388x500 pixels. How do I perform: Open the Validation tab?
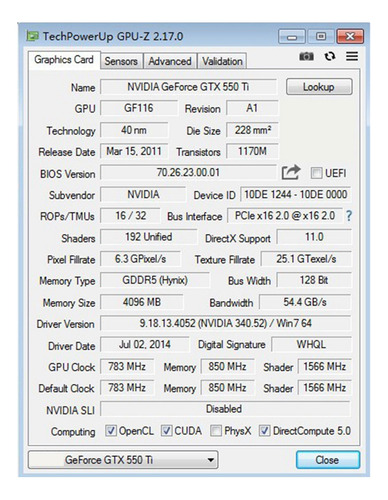[x=222, y=61]
